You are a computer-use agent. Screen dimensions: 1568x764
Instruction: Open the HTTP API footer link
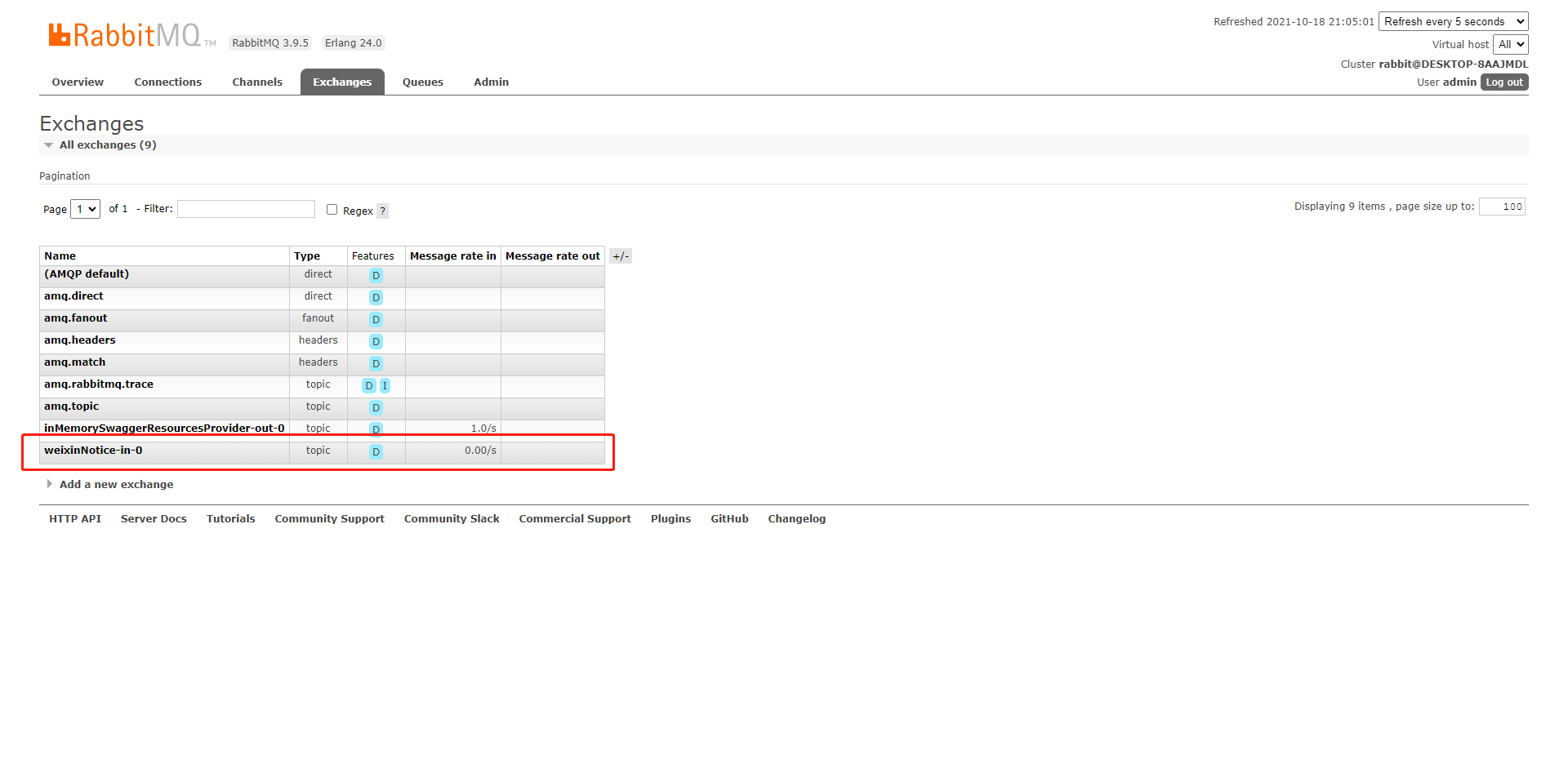(75, 519)
